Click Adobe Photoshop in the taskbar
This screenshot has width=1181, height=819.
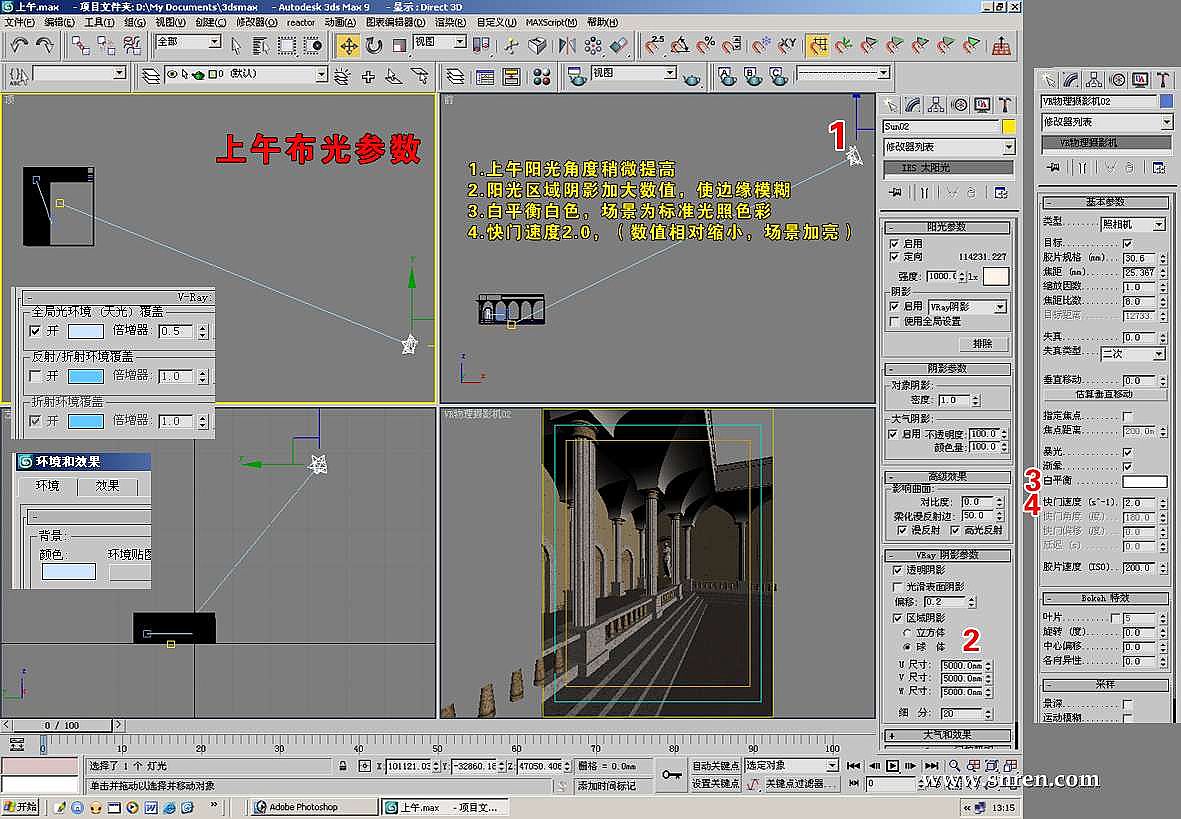304,807
